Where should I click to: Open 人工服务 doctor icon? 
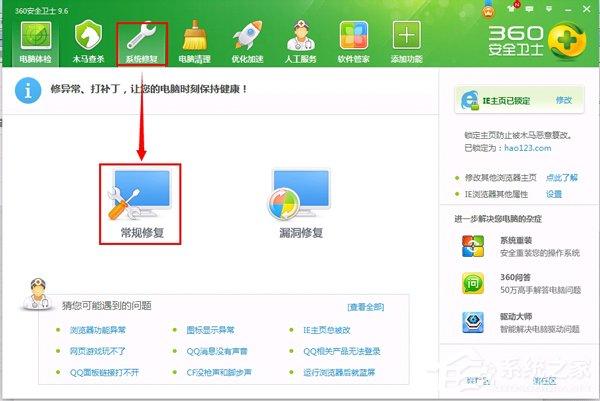pyautogui.click(x=300, y=35)
